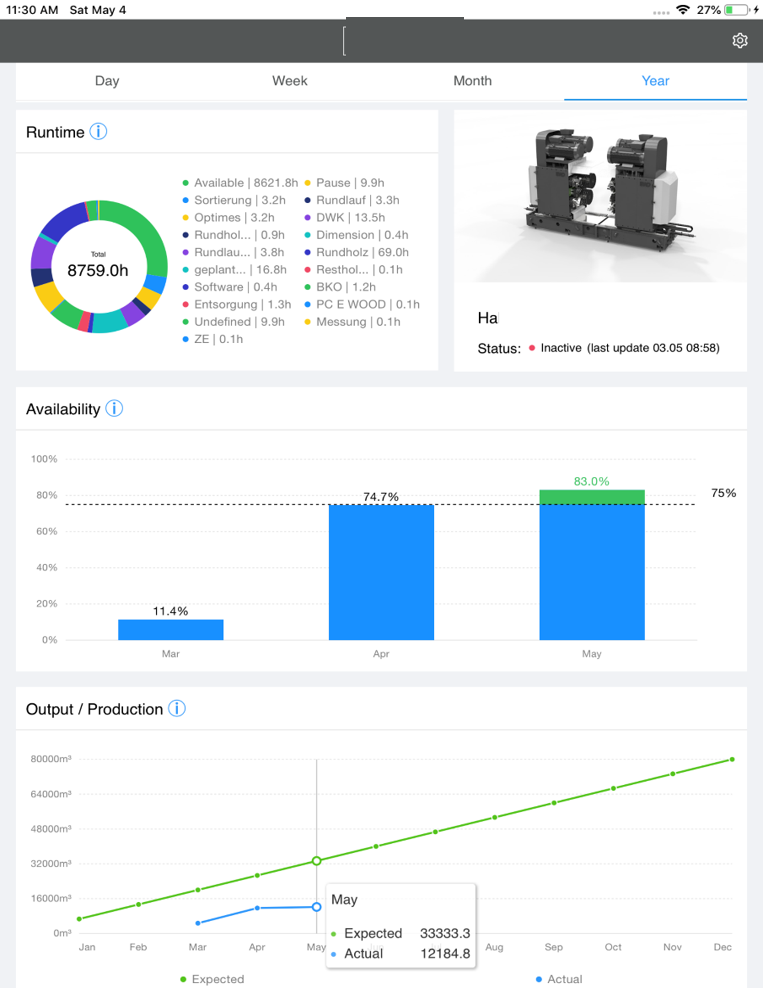Tap the Wi-Fi icon in status bar

point(683,9)
